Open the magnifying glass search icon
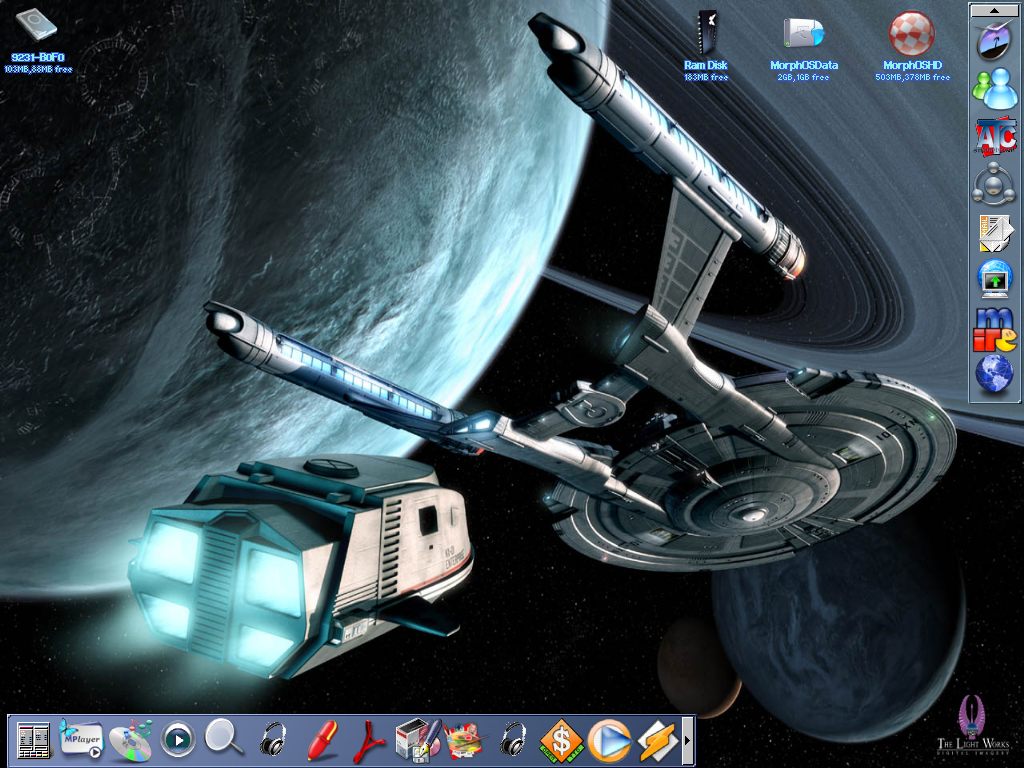The height and width of the screenshot is (768, 1024). point(224,738)
